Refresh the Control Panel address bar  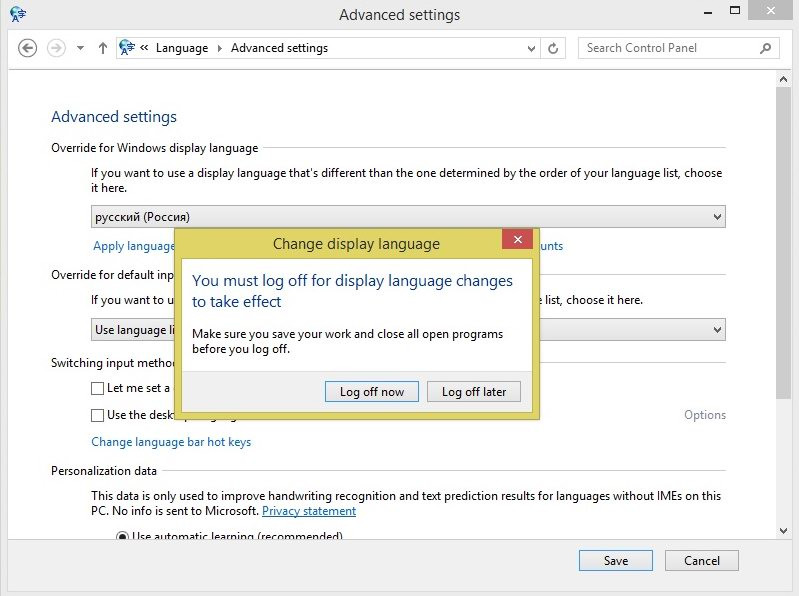click(554, 48)
